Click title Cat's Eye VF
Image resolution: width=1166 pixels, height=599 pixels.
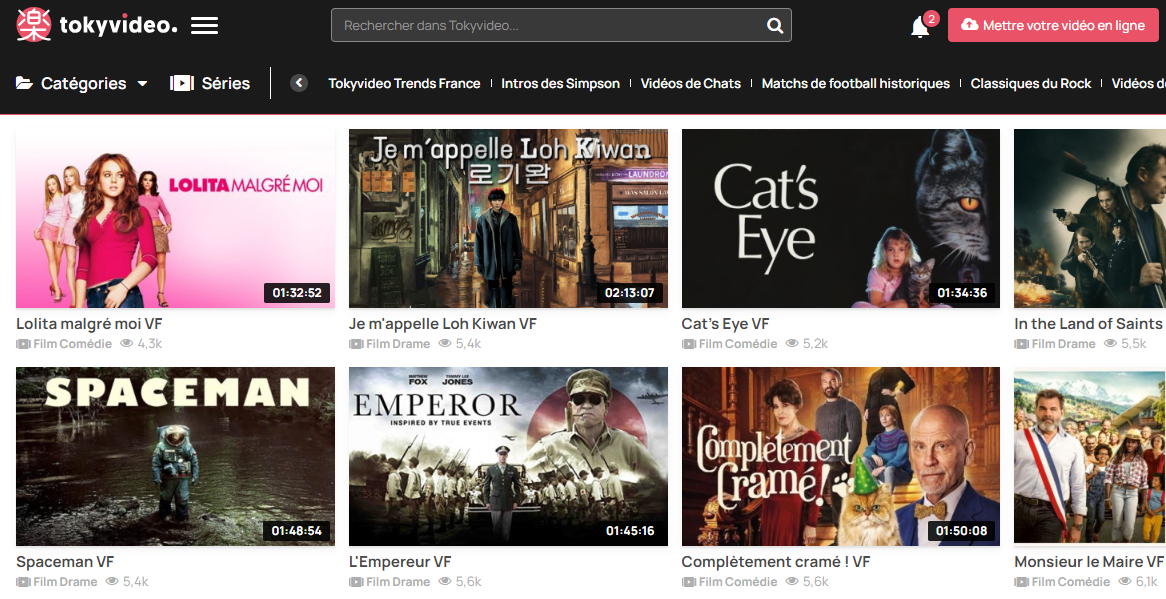[x=725, y=324]
